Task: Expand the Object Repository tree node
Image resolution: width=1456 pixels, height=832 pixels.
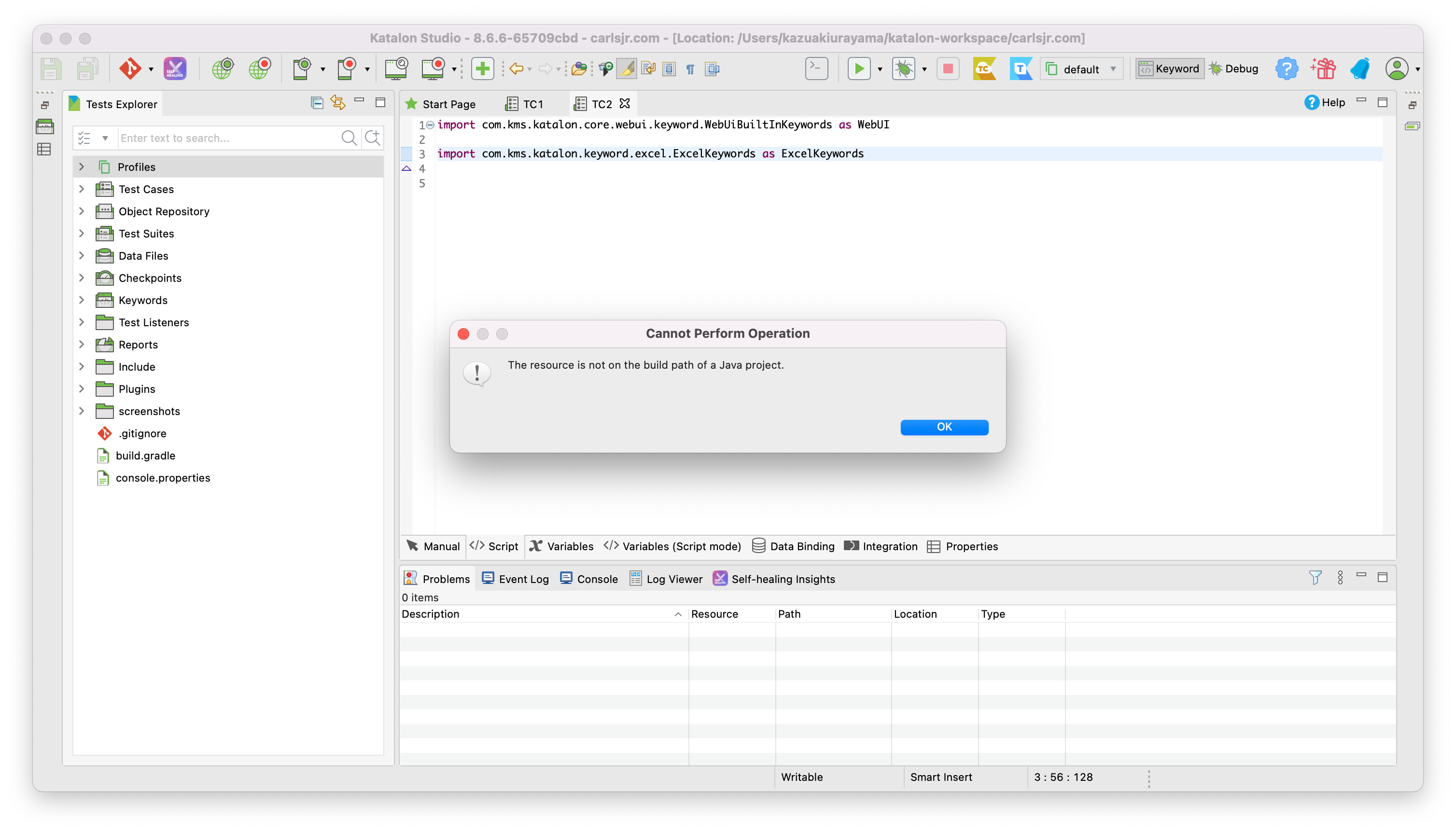Action: [x=82, y=211]
